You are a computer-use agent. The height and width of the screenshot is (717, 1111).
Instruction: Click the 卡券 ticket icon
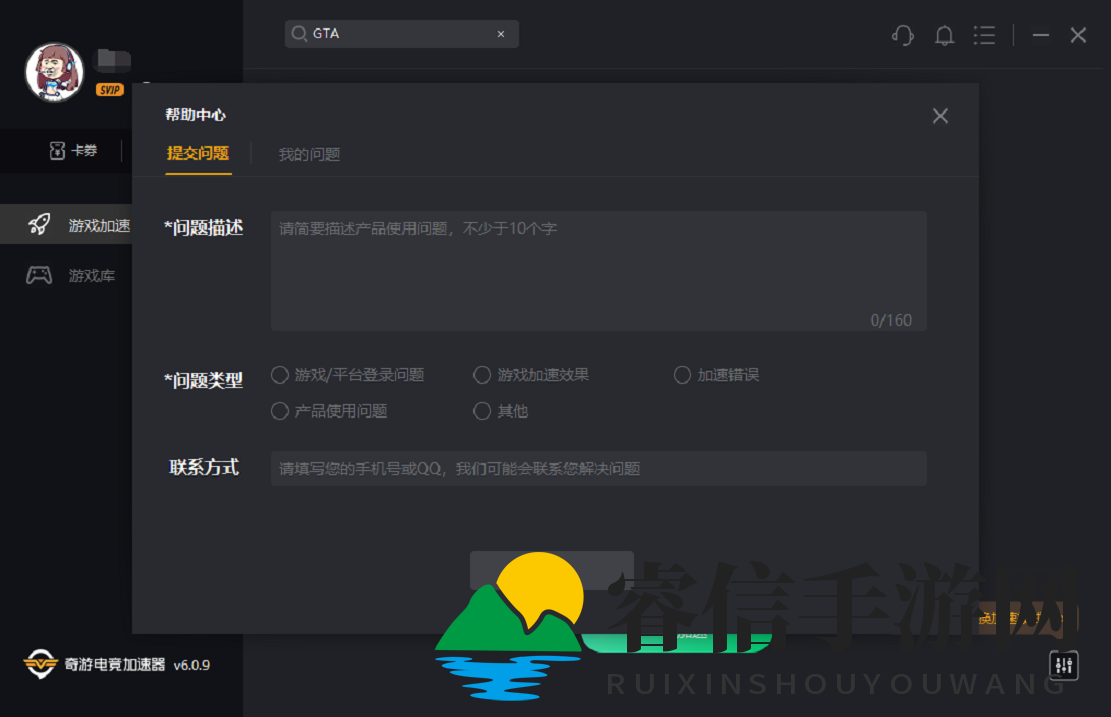pos(57,150)
